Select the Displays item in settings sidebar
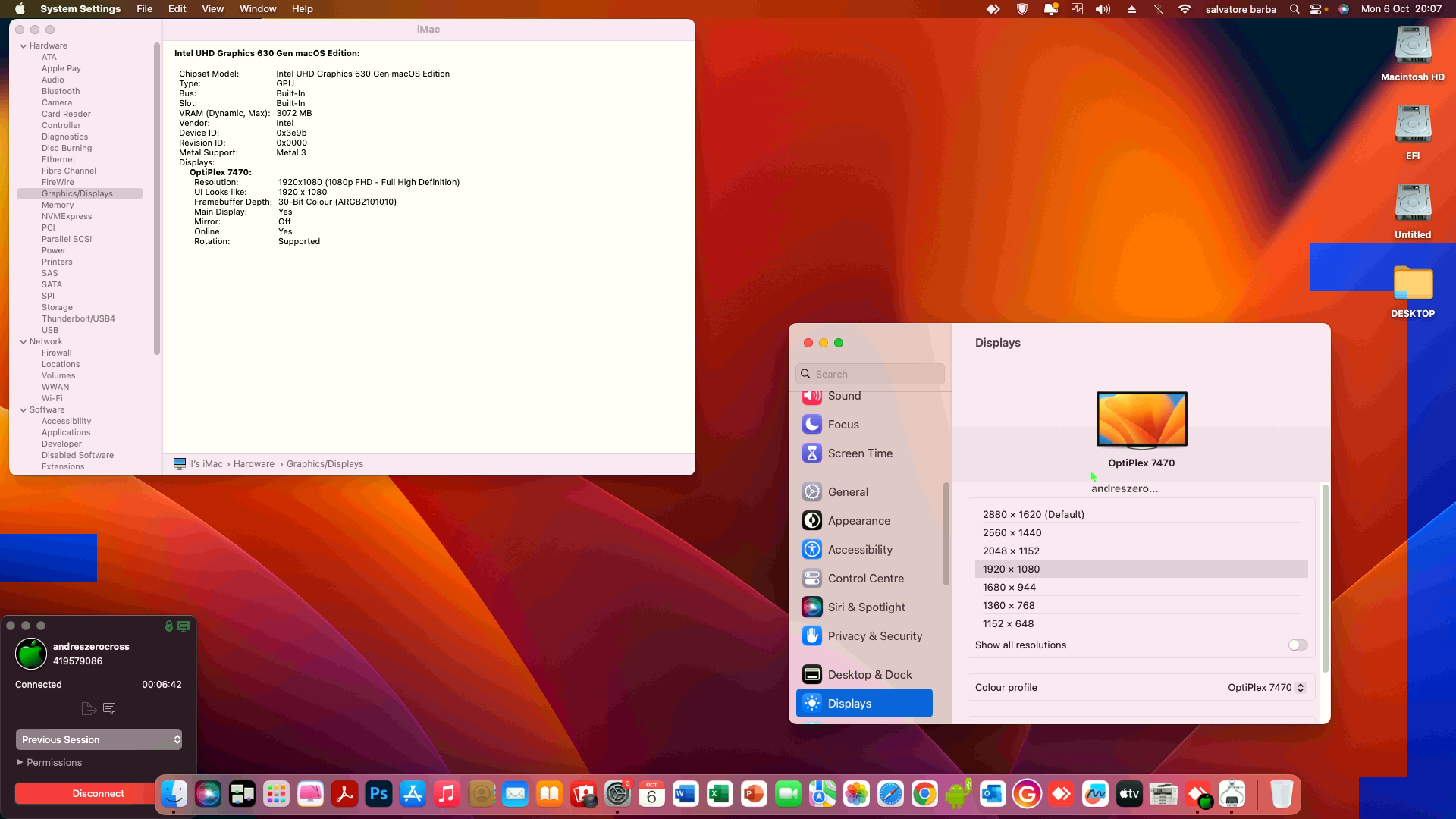1456x819 pixels. pyautogui.click(x=864, y=704)
